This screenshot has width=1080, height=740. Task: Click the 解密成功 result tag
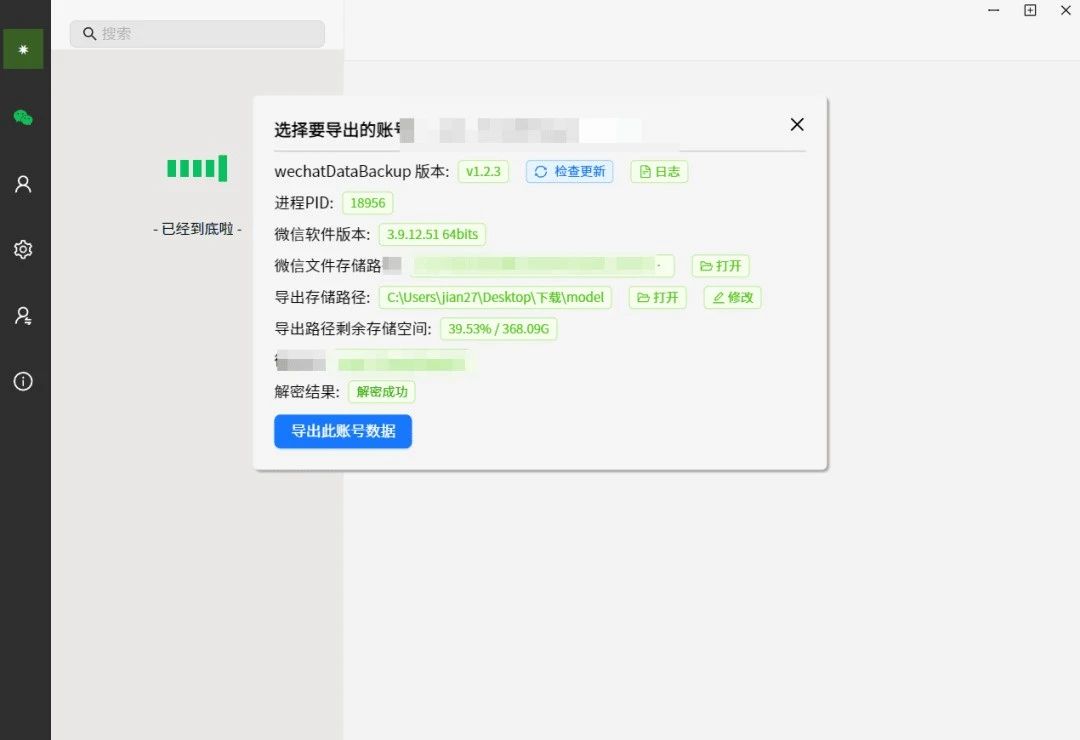pos(382,392)
